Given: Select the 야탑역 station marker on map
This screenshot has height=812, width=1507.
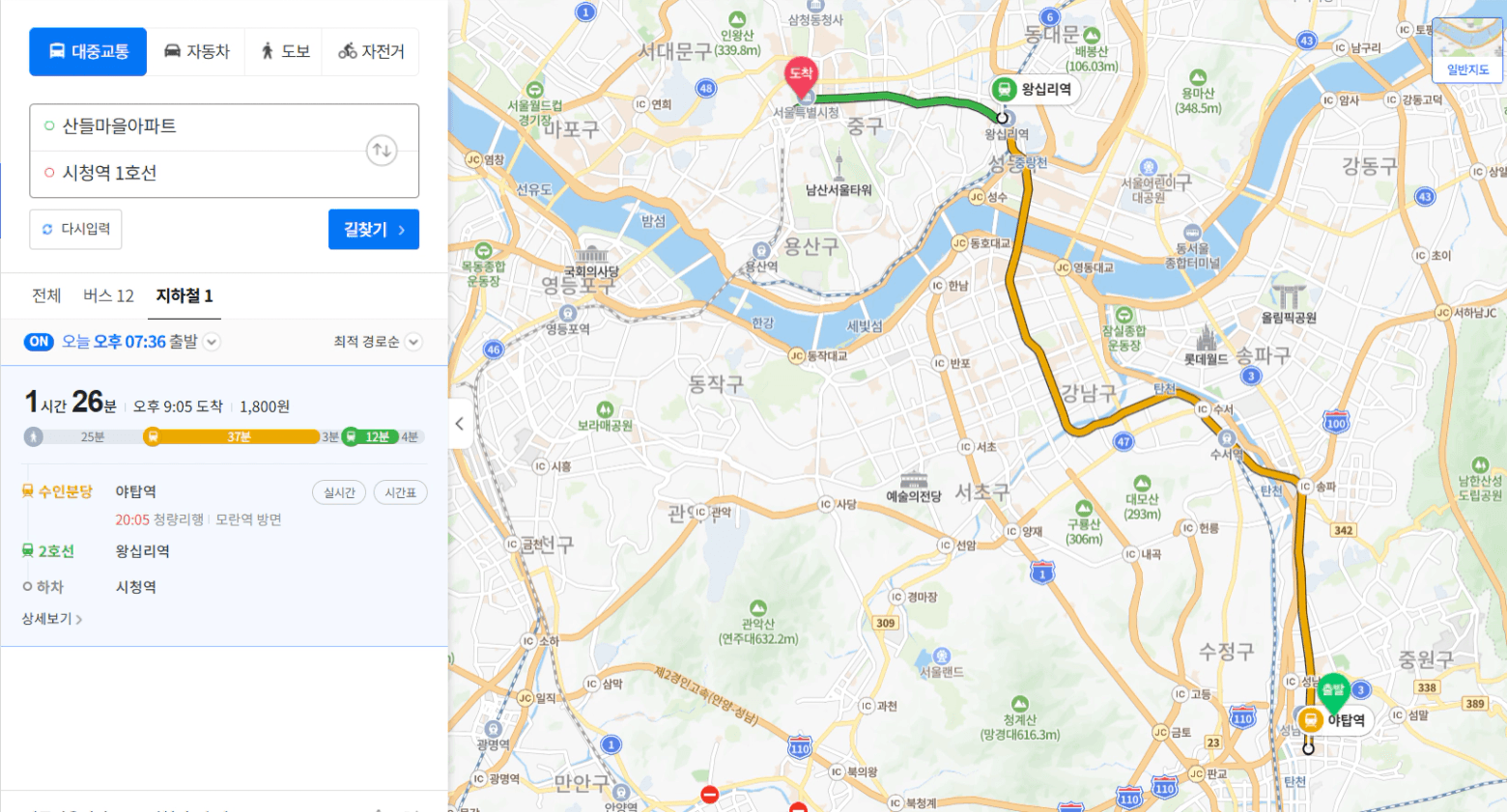Looking at the screenshot, I should [x=1335, y=720].
